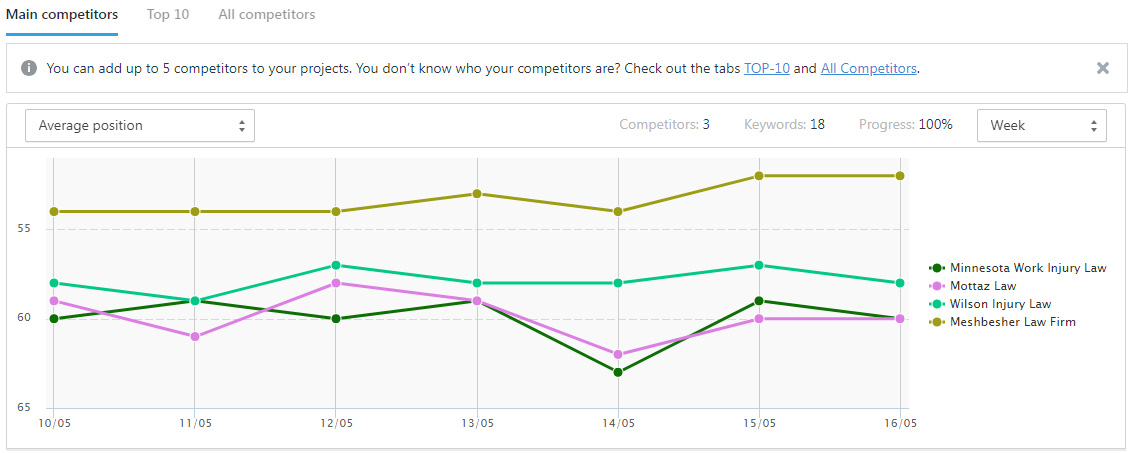Image resolution: width=1142 pixels, height=453 pixels.
Task: Toggle Minnesota Work Injury Law series visibility
Action: pyautogui.click(x=1028, y=268)
